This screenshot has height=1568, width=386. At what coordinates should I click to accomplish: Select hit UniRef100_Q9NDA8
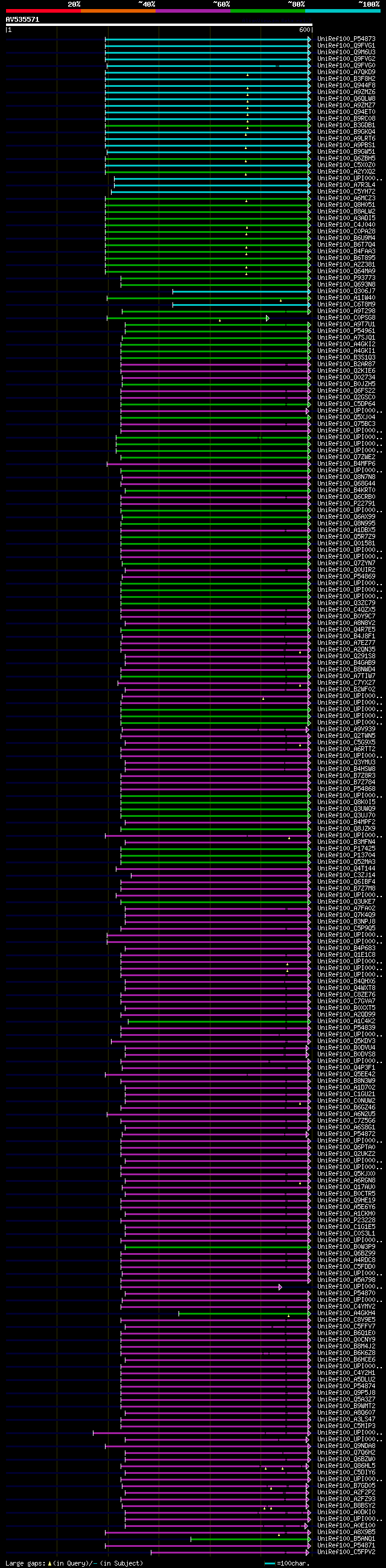pos(346,1446)
